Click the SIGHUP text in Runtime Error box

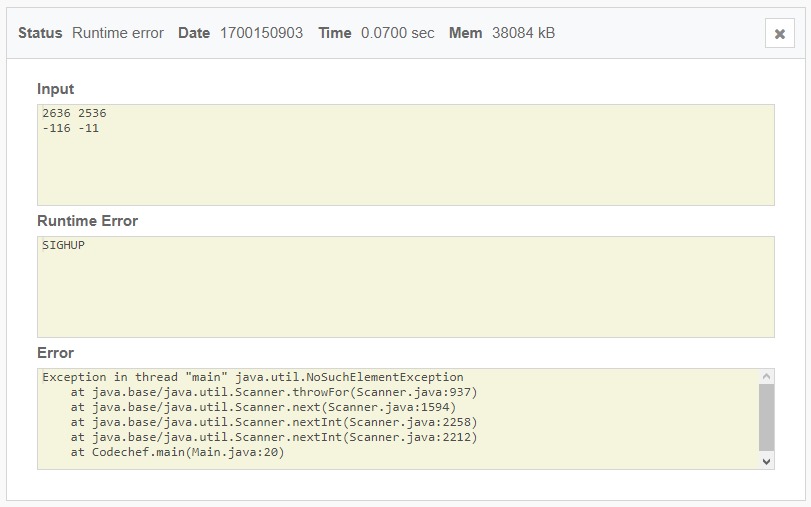pyautogui.click(x=63, y=245)
